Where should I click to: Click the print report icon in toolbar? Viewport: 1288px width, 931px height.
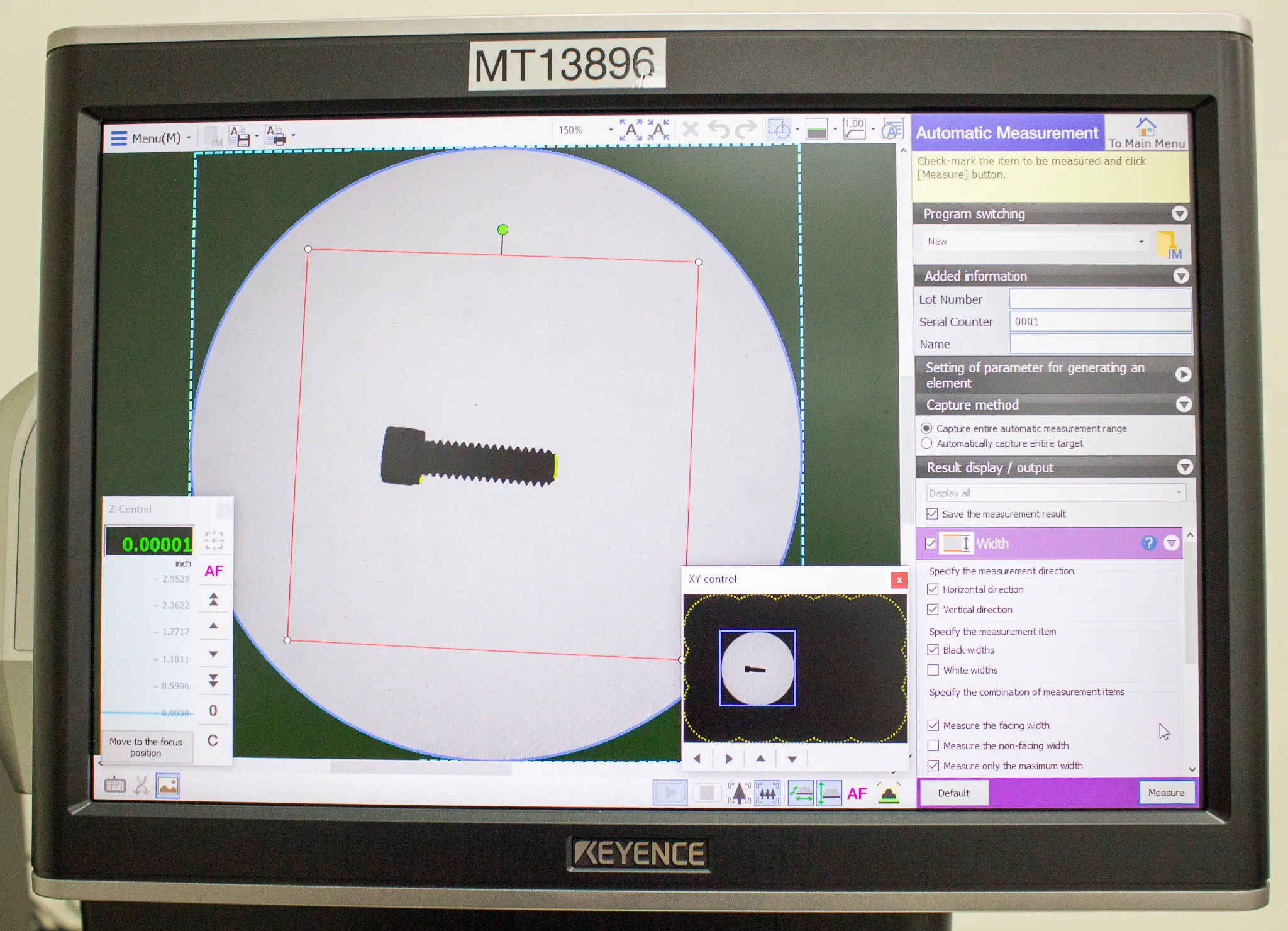[x=275, y=135]
